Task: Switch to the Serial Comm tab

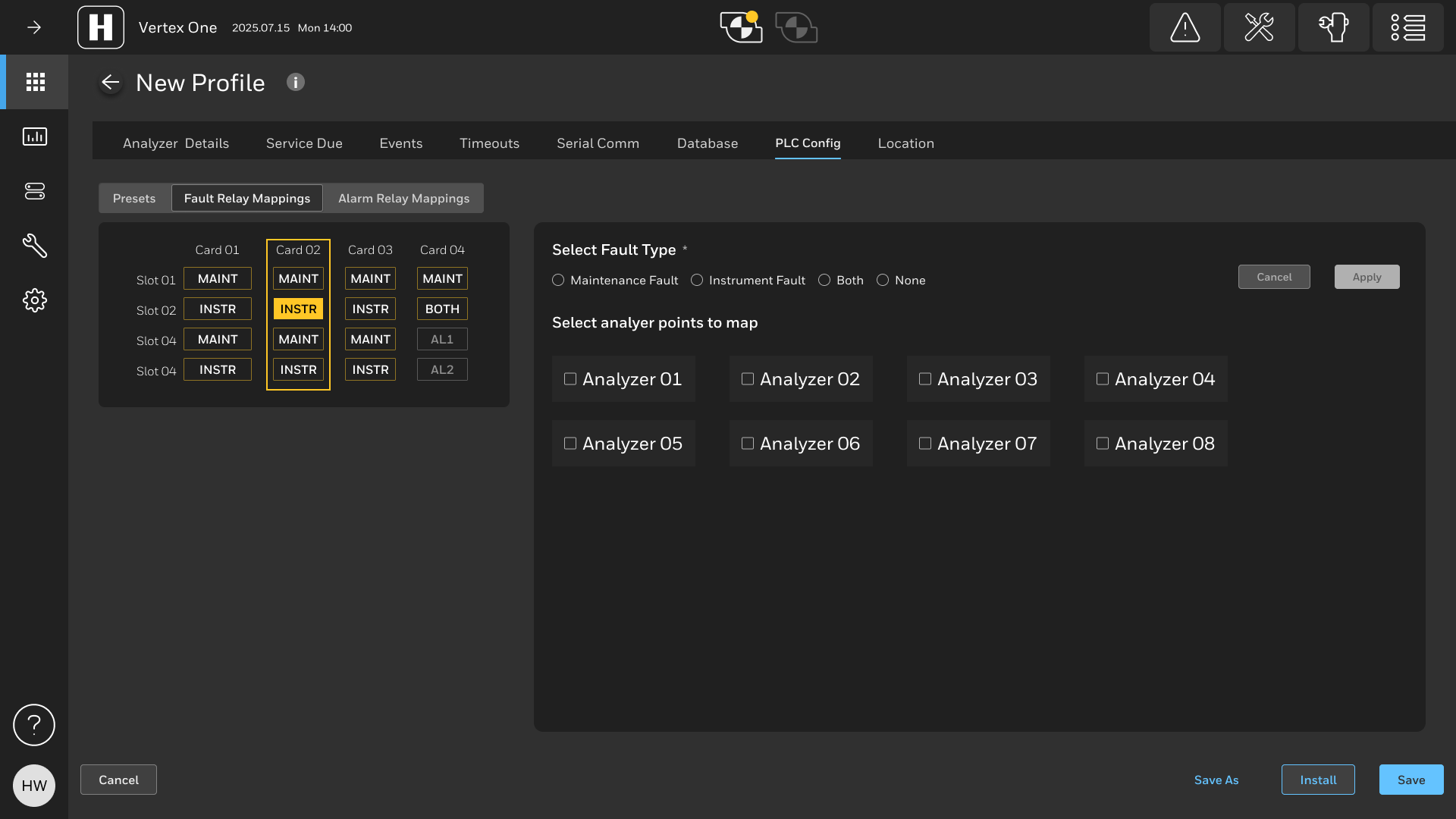Action: [598, 143]
